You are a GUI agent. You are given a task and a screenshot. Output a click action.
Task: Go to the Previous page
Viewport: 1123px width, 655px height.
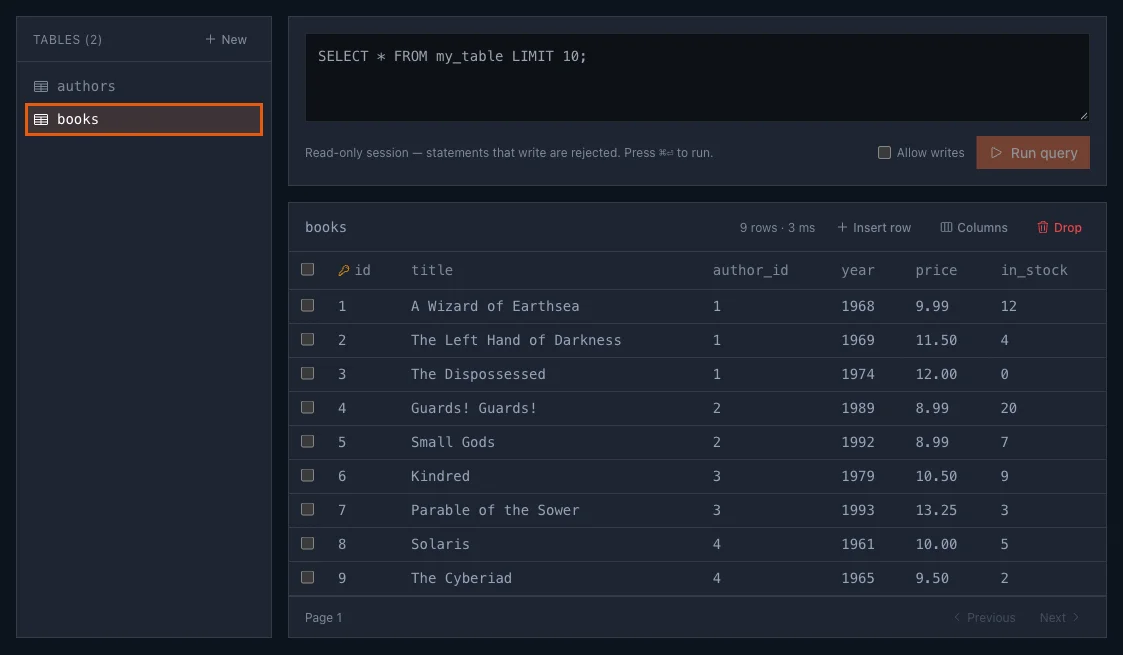[x=984, y=618]
